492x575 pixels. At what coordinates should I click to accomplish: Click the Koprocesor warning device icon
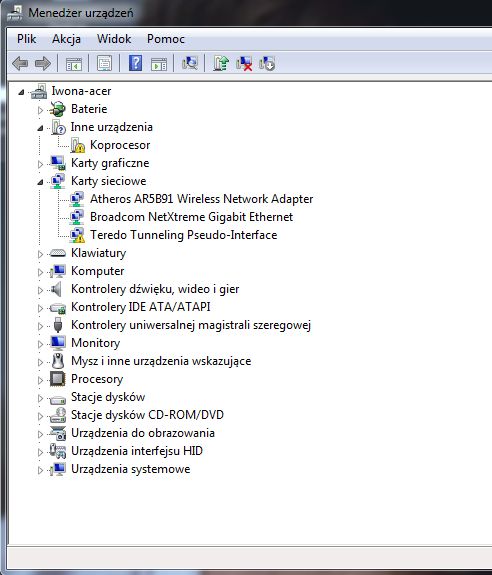coord(77,145)
